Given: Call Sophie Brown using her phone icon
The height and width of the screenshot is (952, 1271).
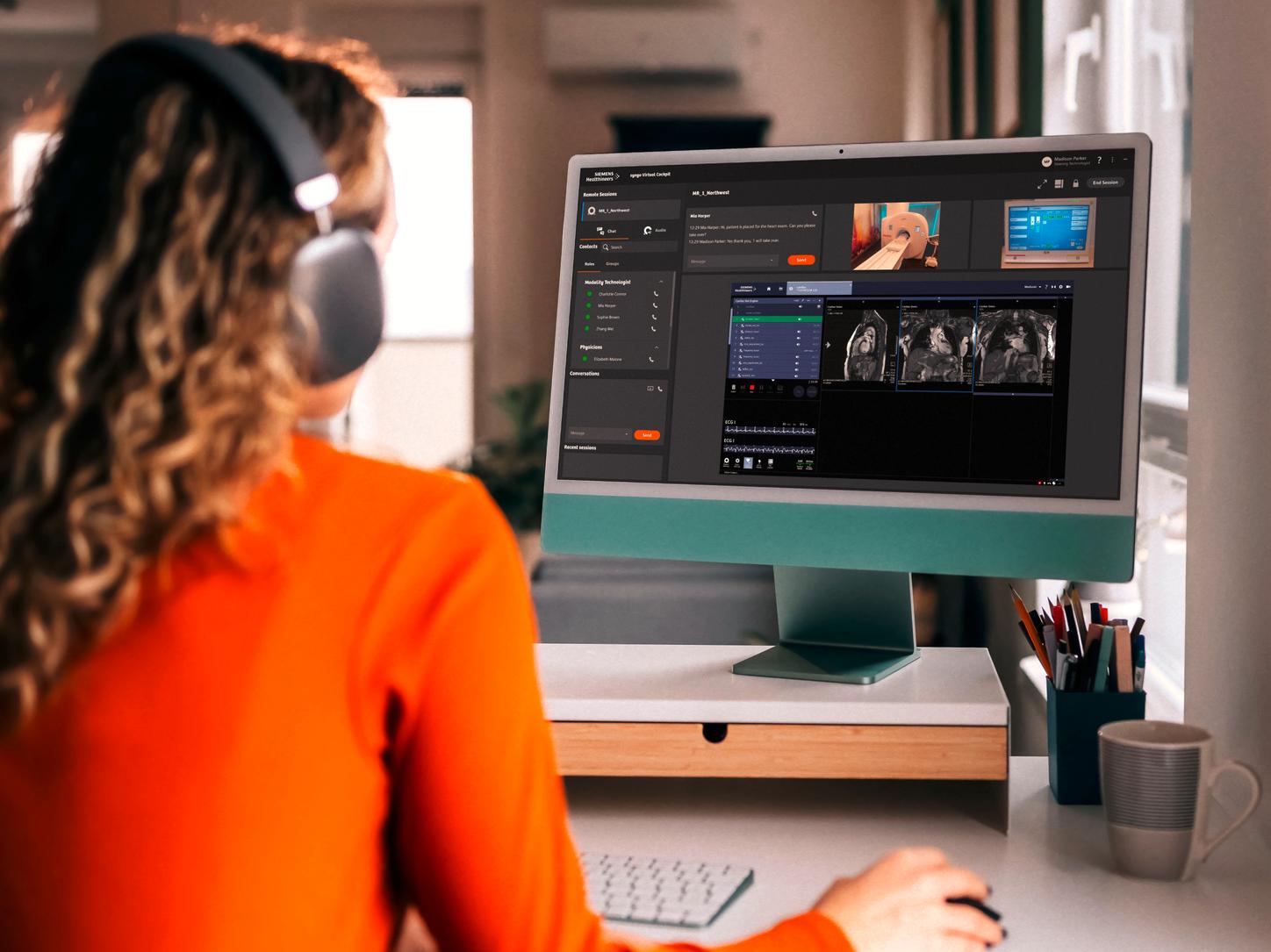Looking at the screenshot, I should click(654, 317).
